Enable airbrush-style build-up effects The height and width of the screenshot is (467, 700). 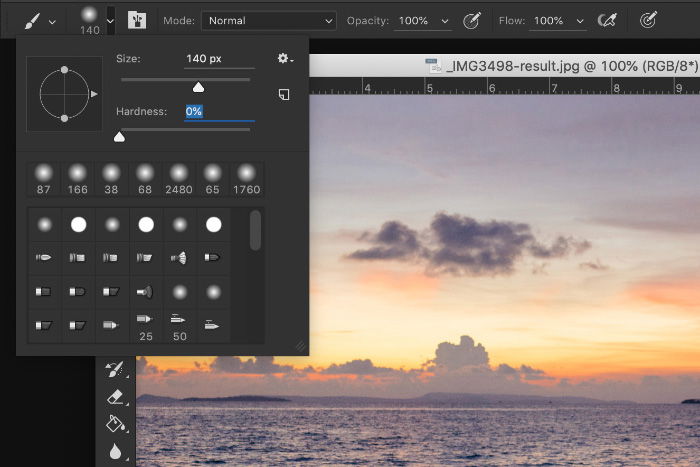[607, 20]
